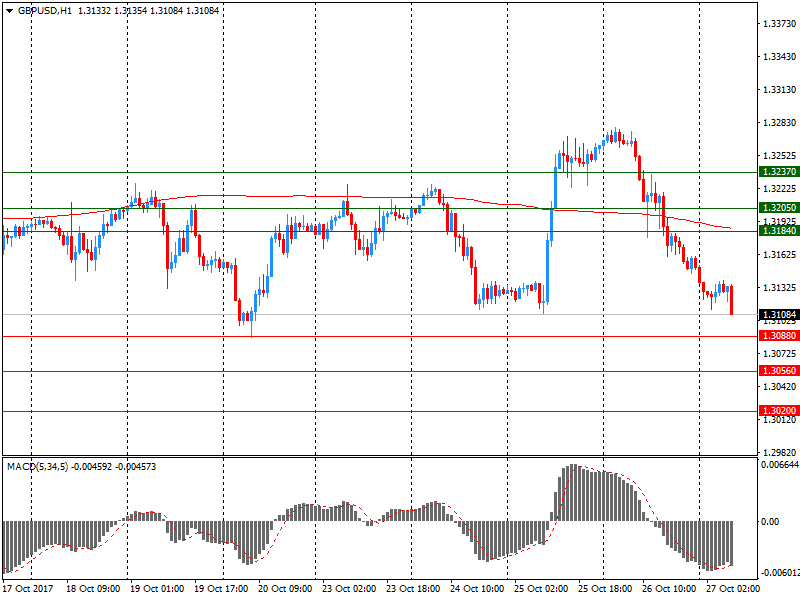The height and width of the screenshot is (600, 800).
Task: Open the chart menu arrow beside GBPUSD,H1
Action: pos(9,11)
